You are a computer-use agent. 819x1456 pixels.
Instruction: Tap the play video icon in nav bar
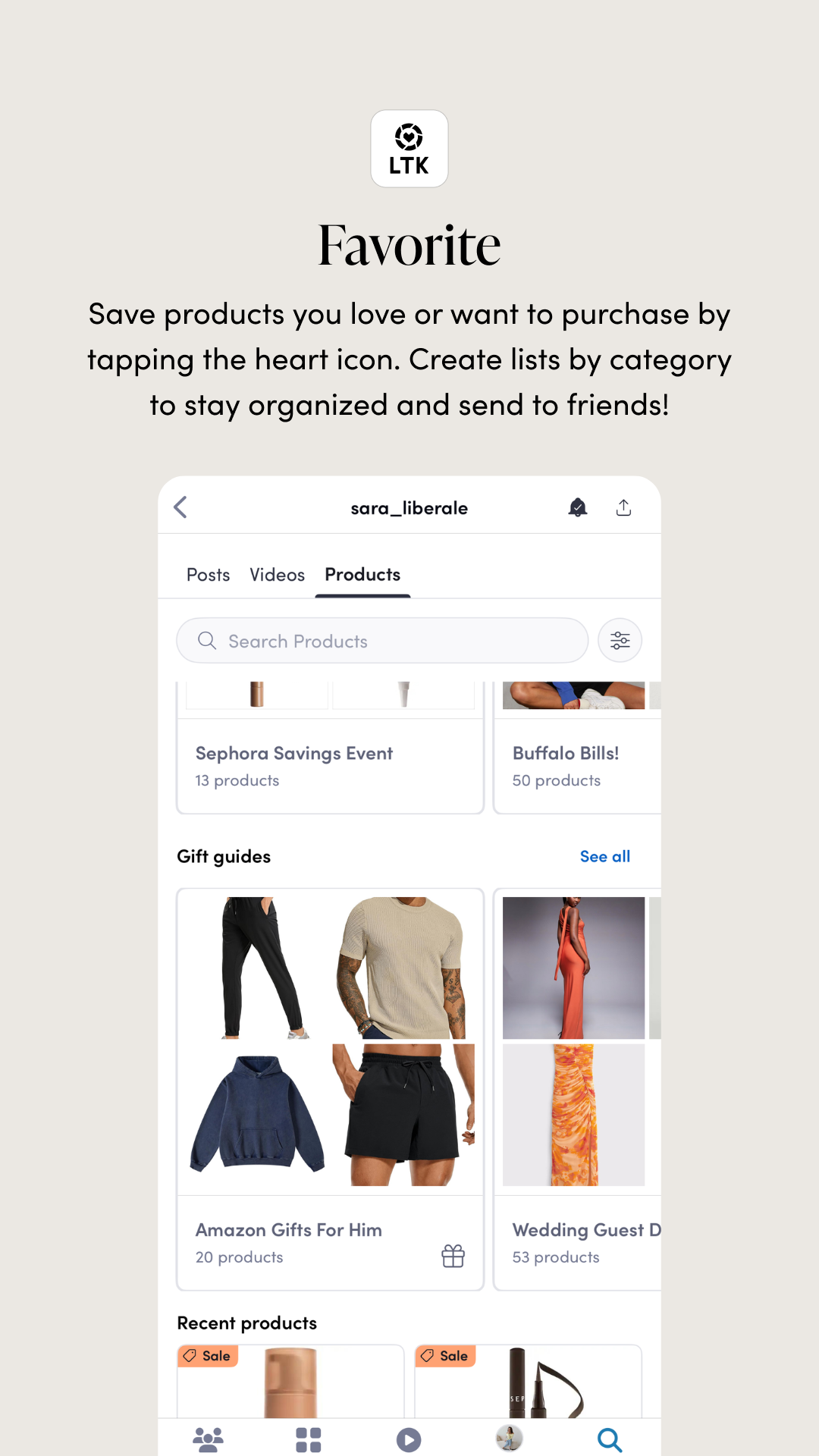coord(409,1439)
